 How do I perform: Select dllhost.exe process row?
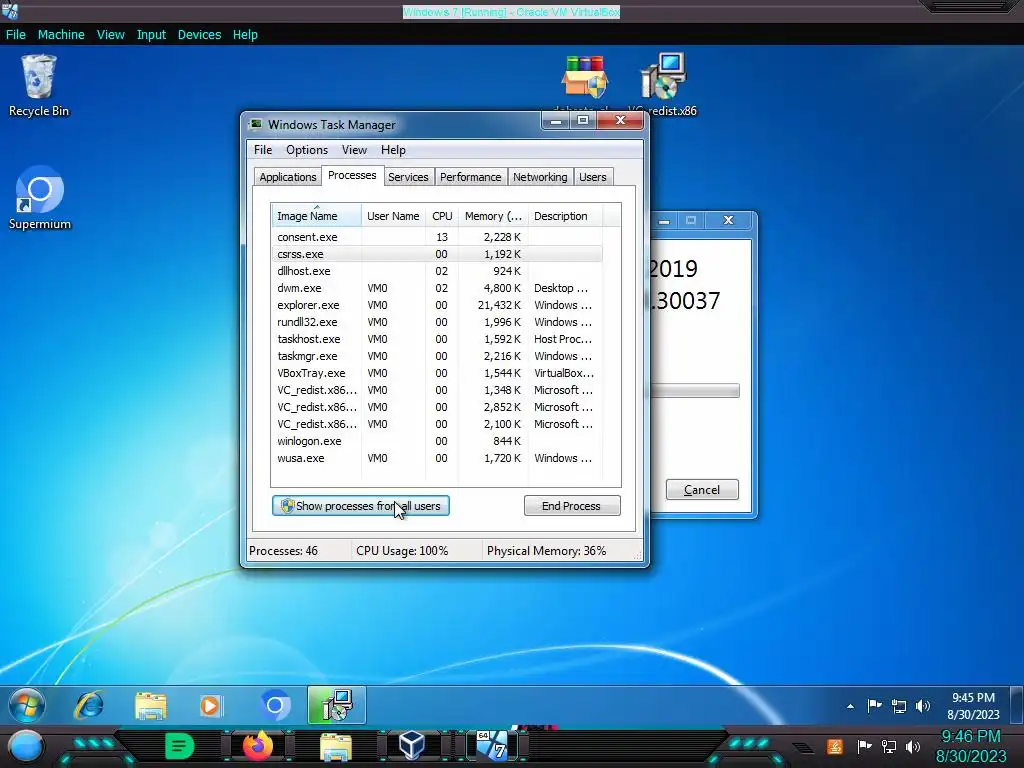coord(436,271)
